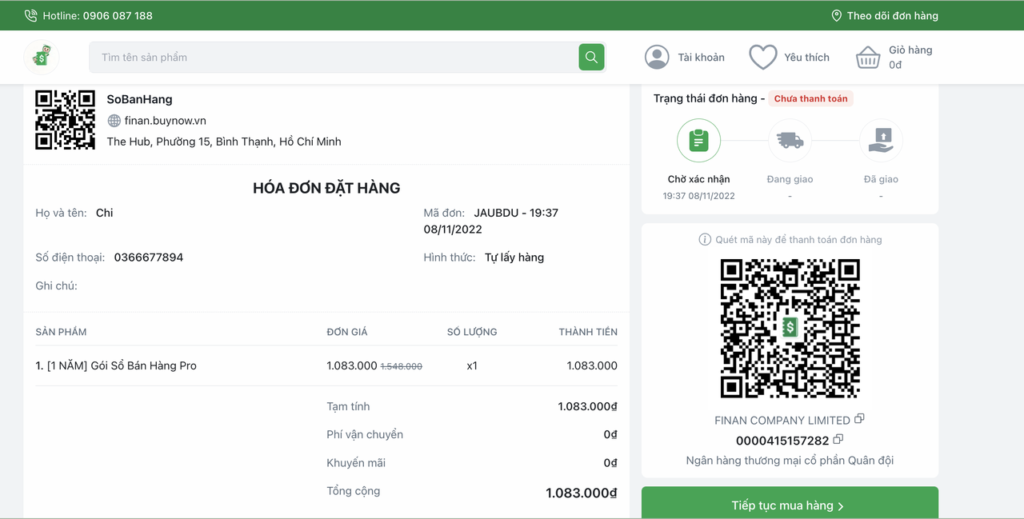Click the payment QR code image
The height and width of the screenshot is (519, 1024).
click(x=790, y=328)
